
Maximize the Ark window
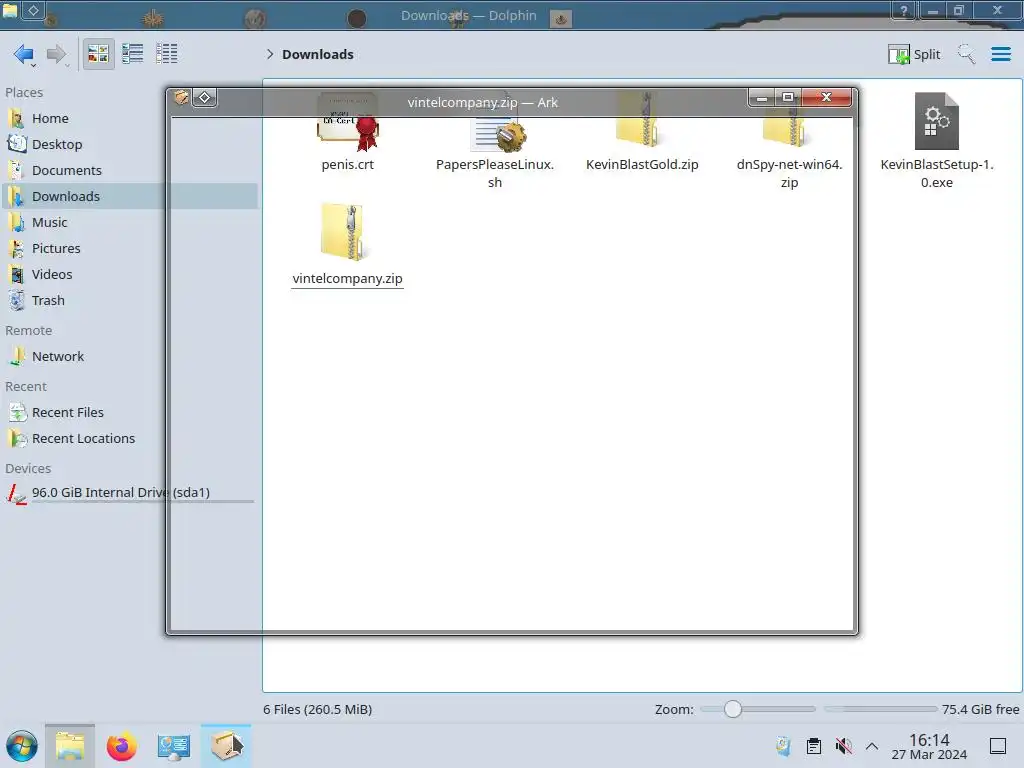tap(788, 98)
